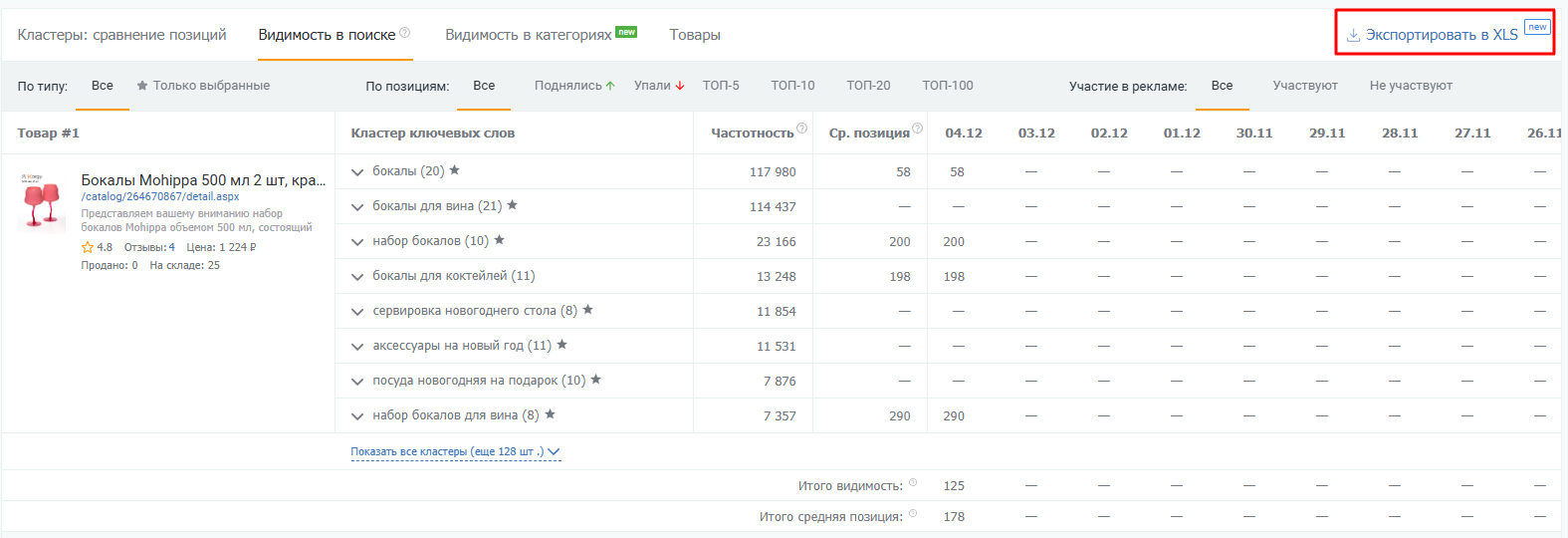Expand аксессуары на новый год (11) cluster
The image size is (1568, 538).
point(357,347)
